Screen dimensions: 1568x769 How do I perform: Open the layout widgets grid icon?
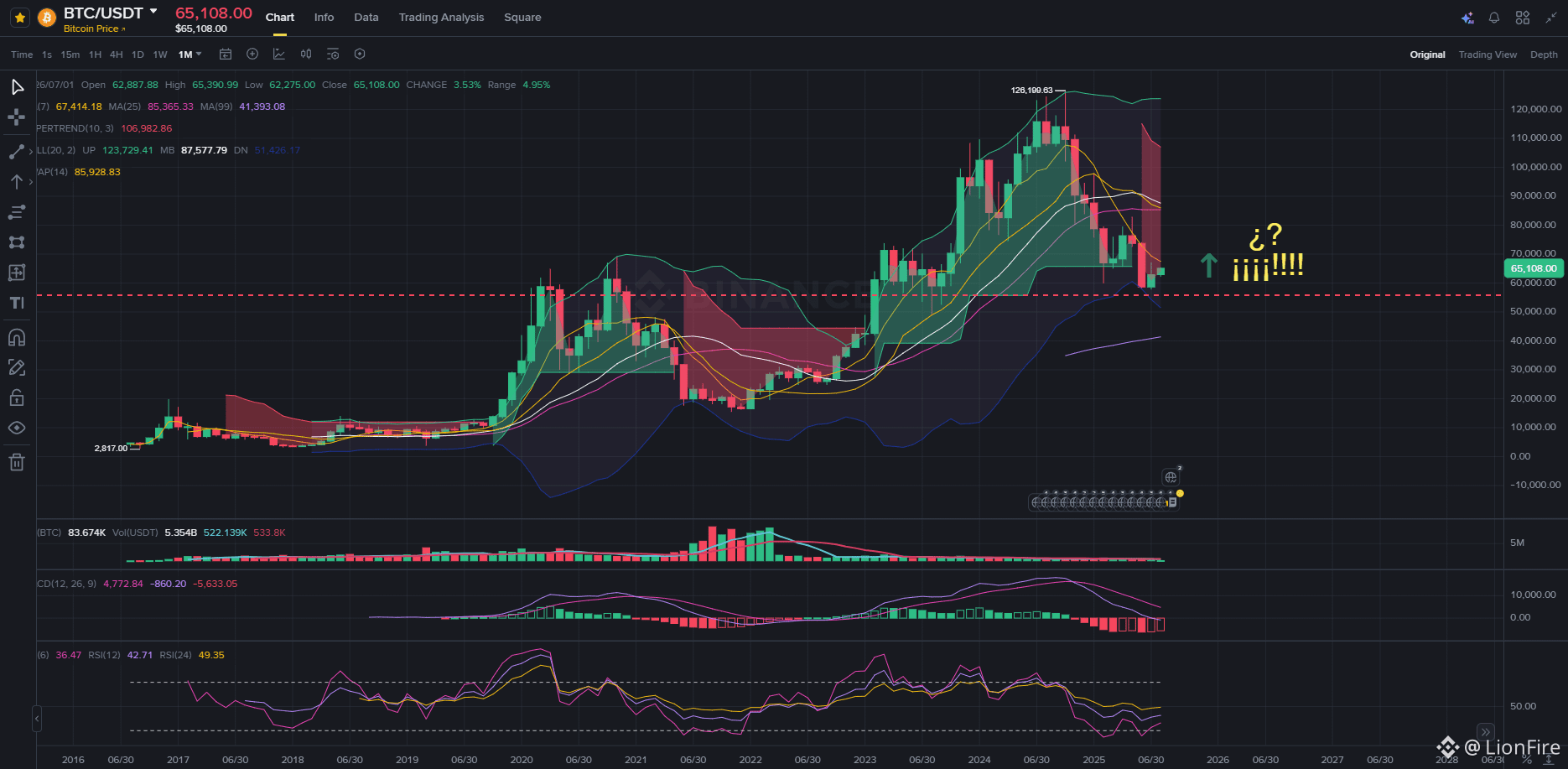[1523, 18]
